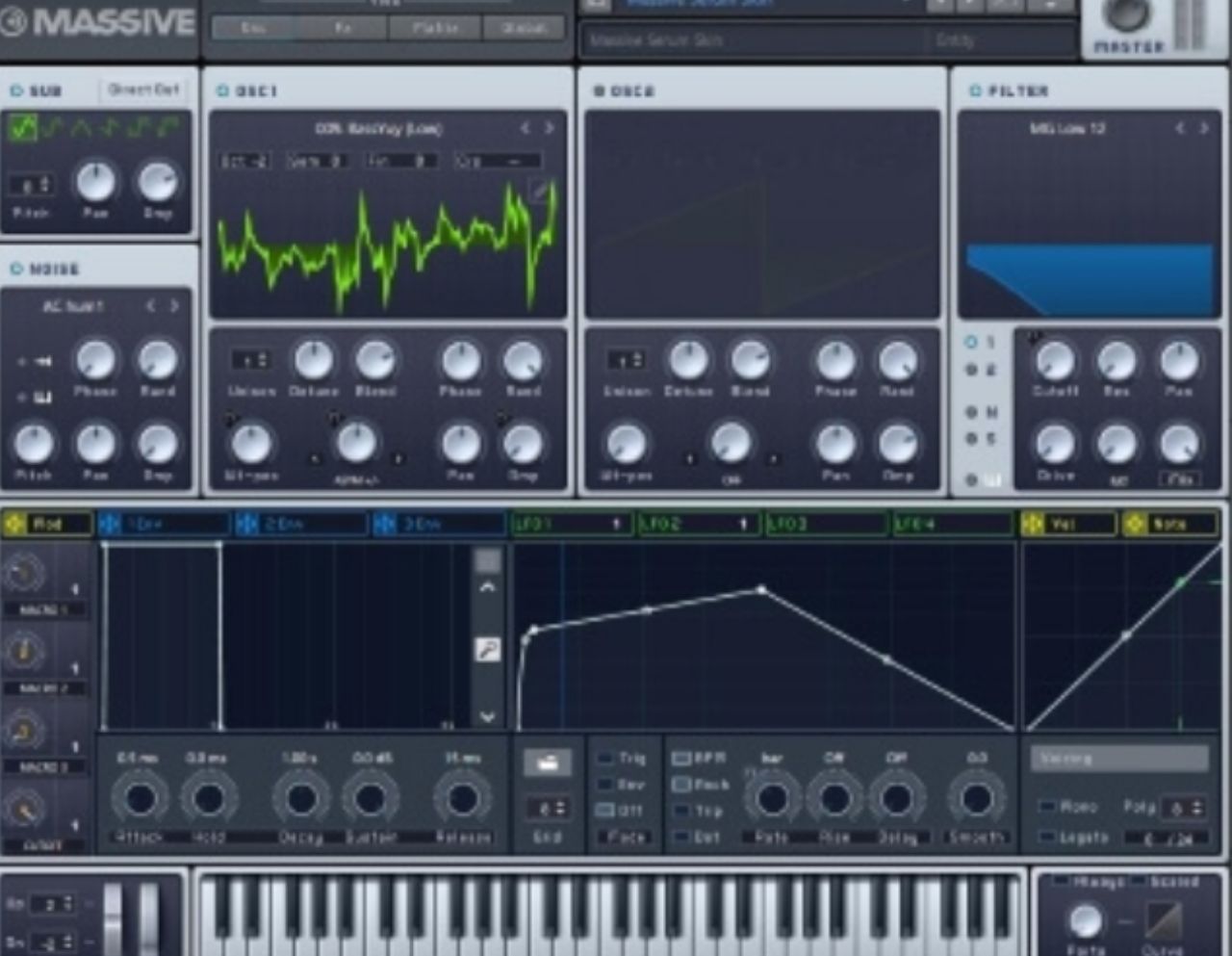Select previous noise sample arrow
Viewport: 1232px width, 956px height.
click(x=150, y=306)
